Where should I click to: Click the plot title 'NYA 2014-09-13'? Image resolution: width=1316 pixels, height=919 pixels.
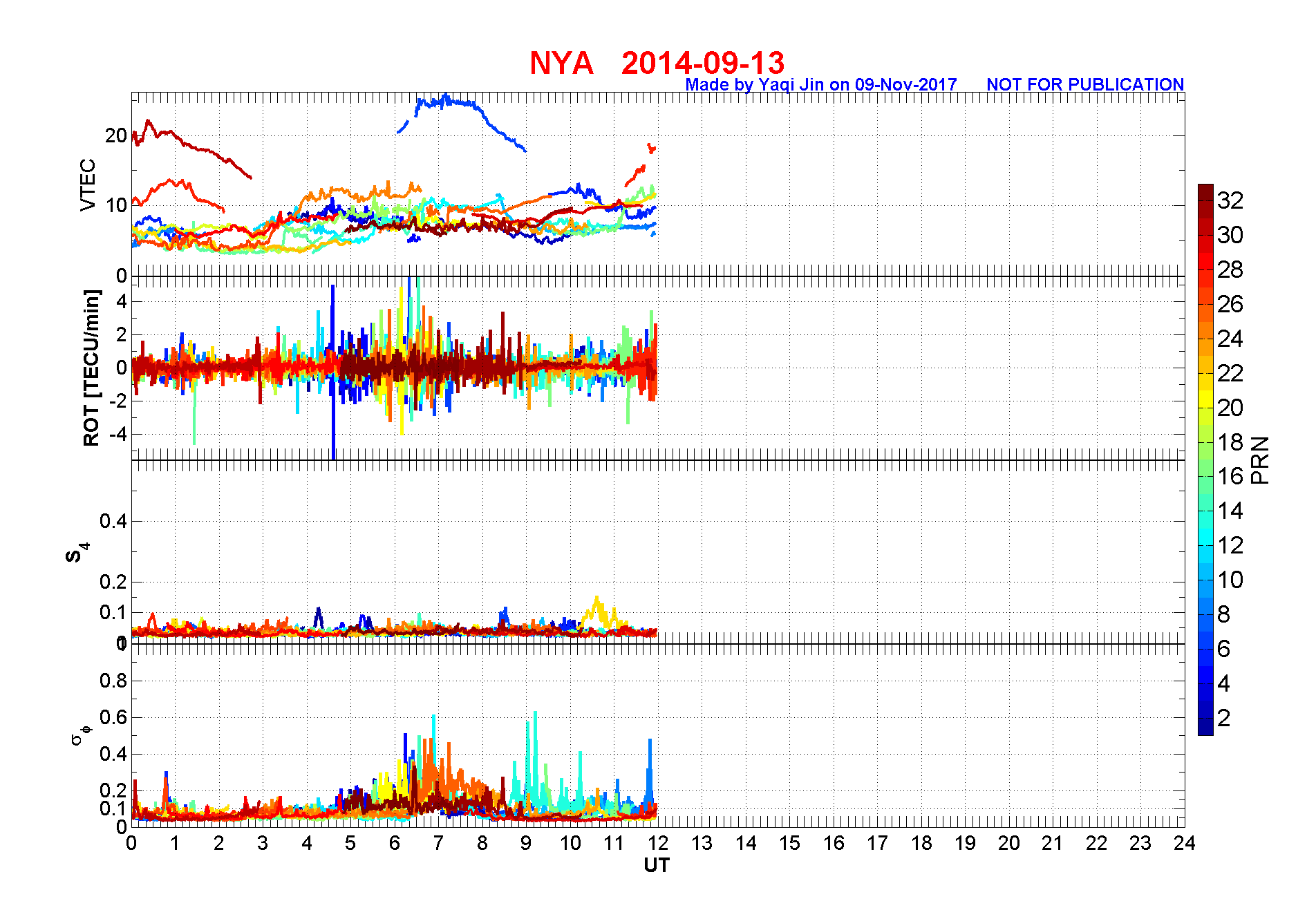pos(657,63)
